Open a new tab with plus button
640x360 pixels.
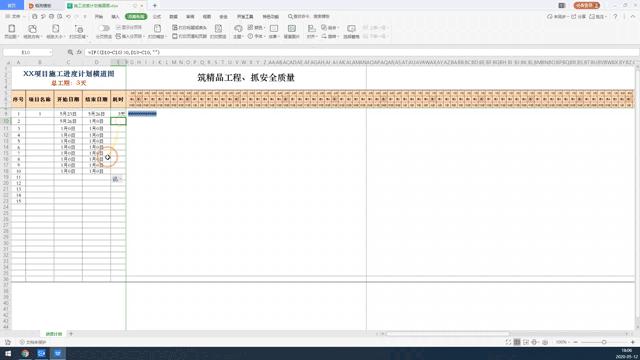[x=155, y=6]
